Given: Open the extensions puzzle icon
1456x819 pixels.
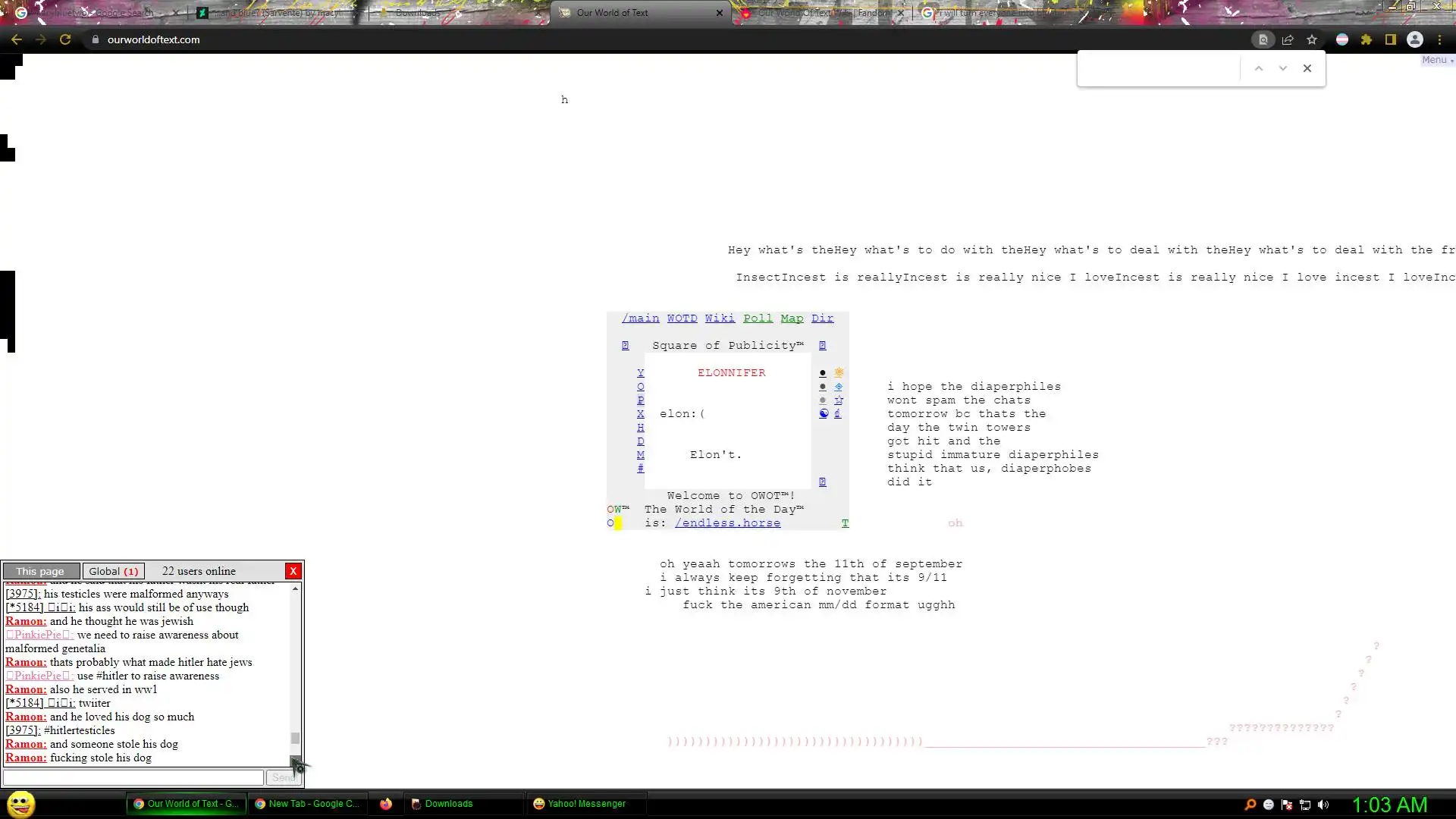Looking at the screenshot, I should [1367, 39].
